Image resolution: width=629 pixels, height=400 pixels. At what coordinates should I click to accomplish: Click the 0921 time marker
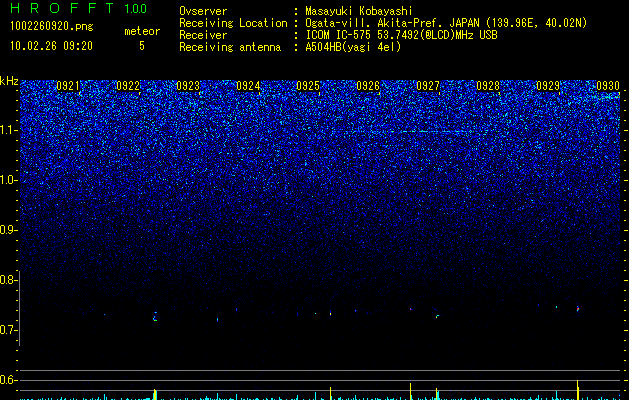pyautogui.click(x=67, y=86)
